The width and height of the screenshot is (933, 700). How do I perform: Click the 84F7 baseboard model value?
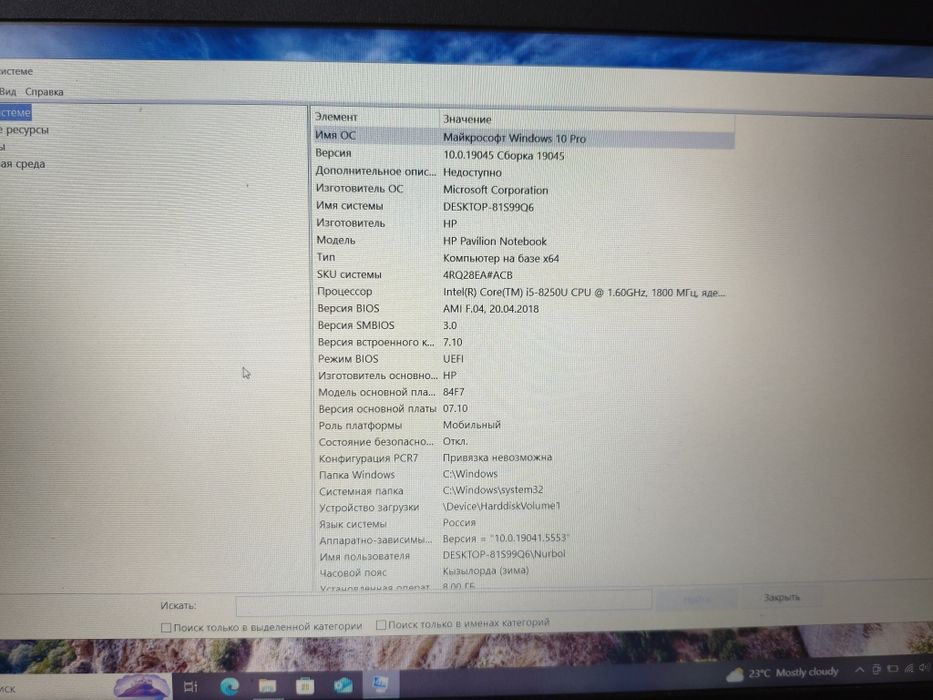(453, 392)
